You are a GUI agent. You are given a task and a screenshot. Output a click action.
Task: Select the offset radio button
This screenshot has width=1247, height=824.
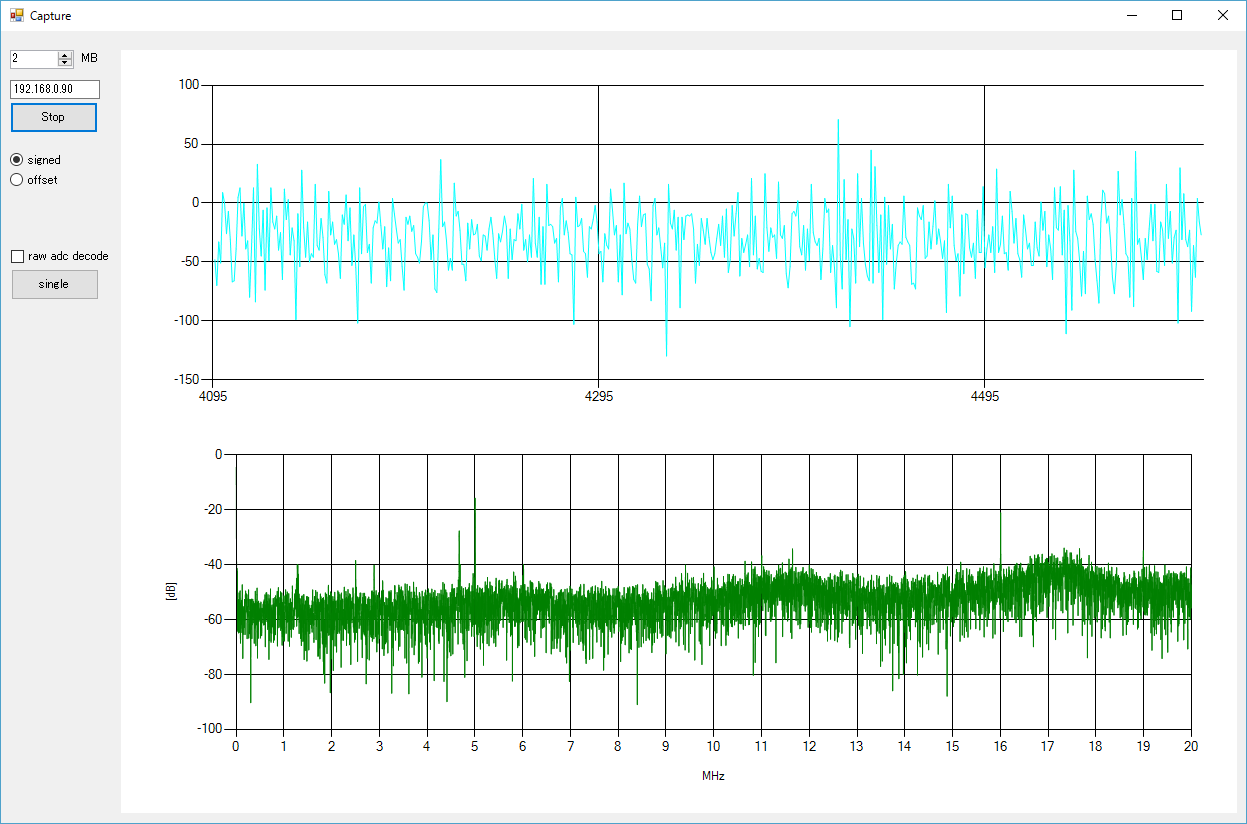16,180
